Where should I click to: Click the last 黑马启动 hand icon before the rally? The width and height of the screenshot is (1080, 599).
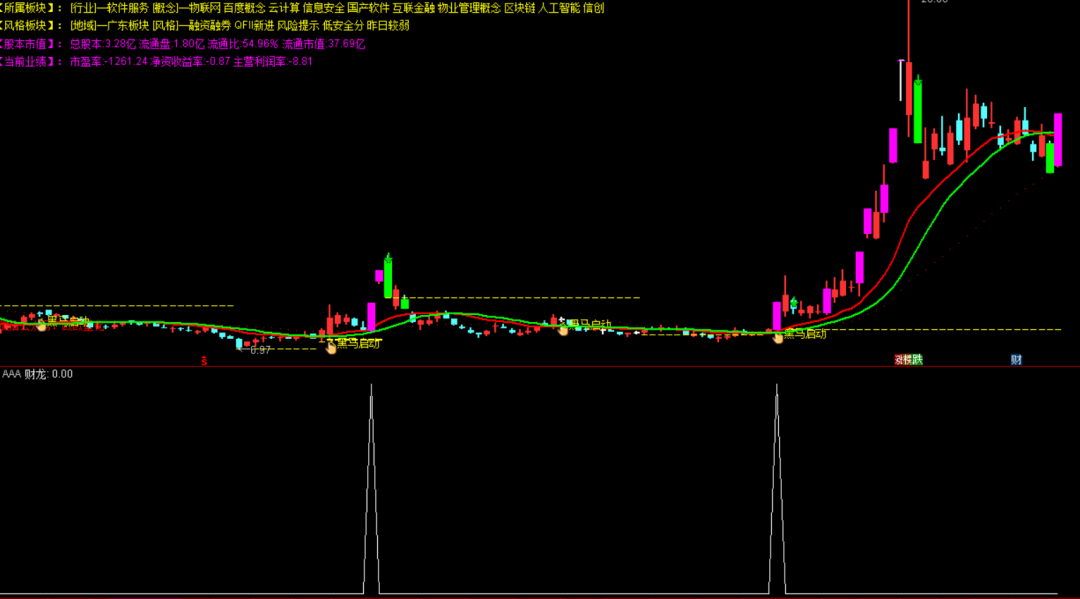(x=778, y=337)
